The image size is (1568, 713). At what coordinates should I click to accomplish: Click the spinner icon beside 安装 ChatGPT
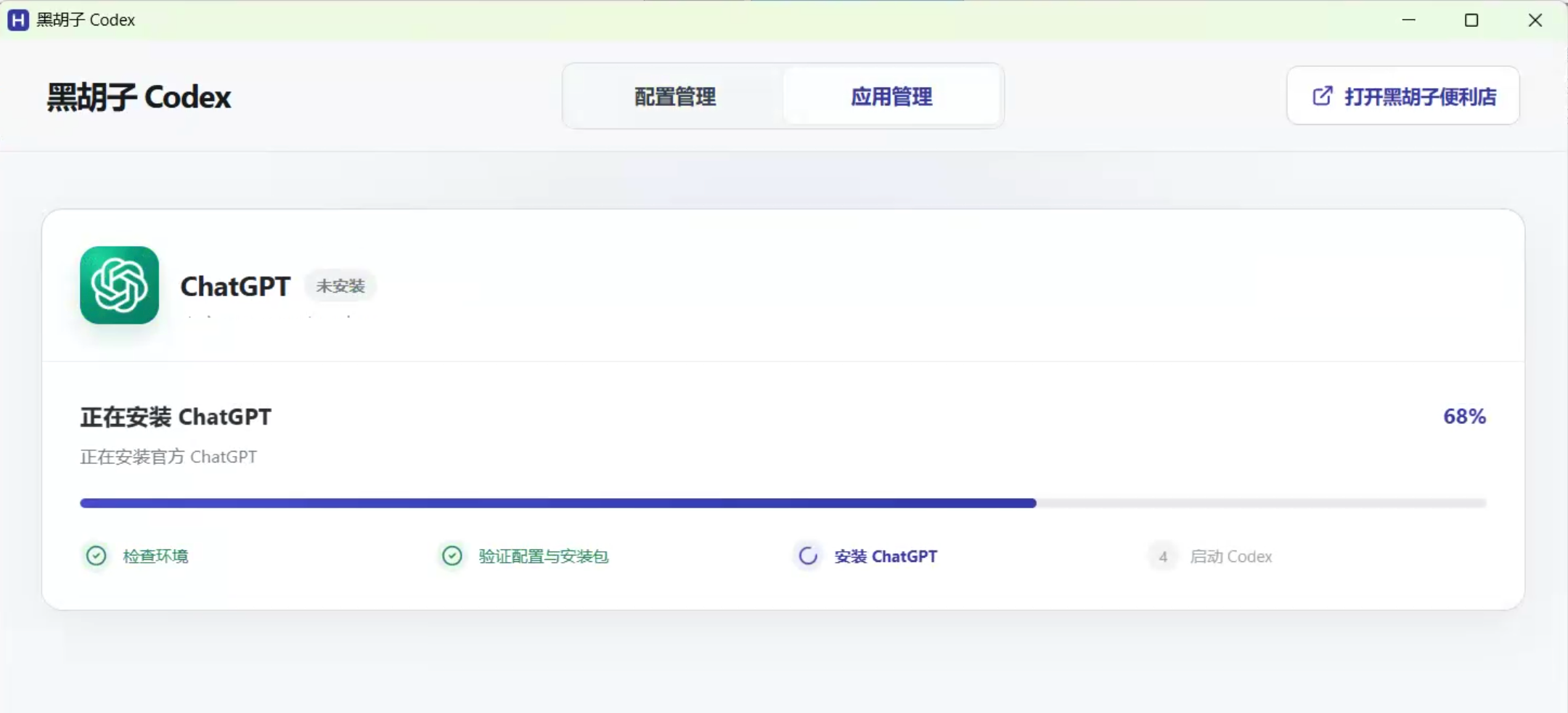point(808,556)
